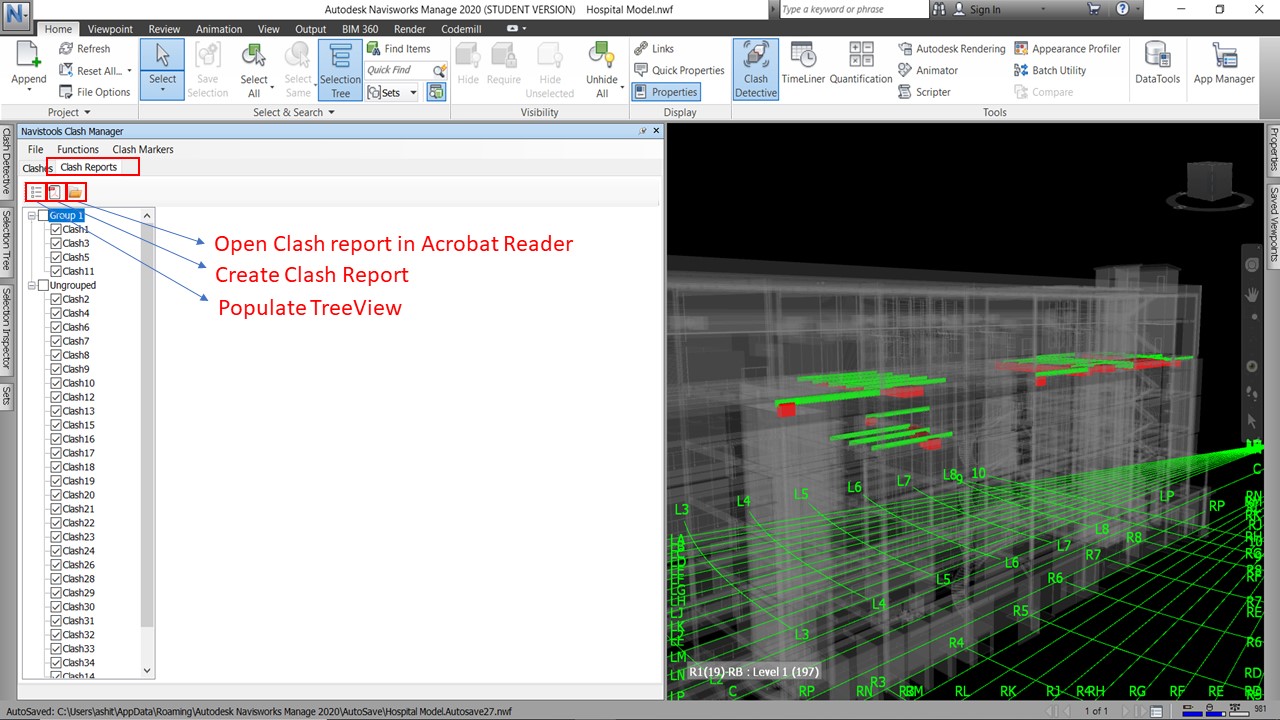Image resolution: width=1280 pixels, height=720 pixels.
Task: Toggle the Properties display button
Action: [666, 92]
